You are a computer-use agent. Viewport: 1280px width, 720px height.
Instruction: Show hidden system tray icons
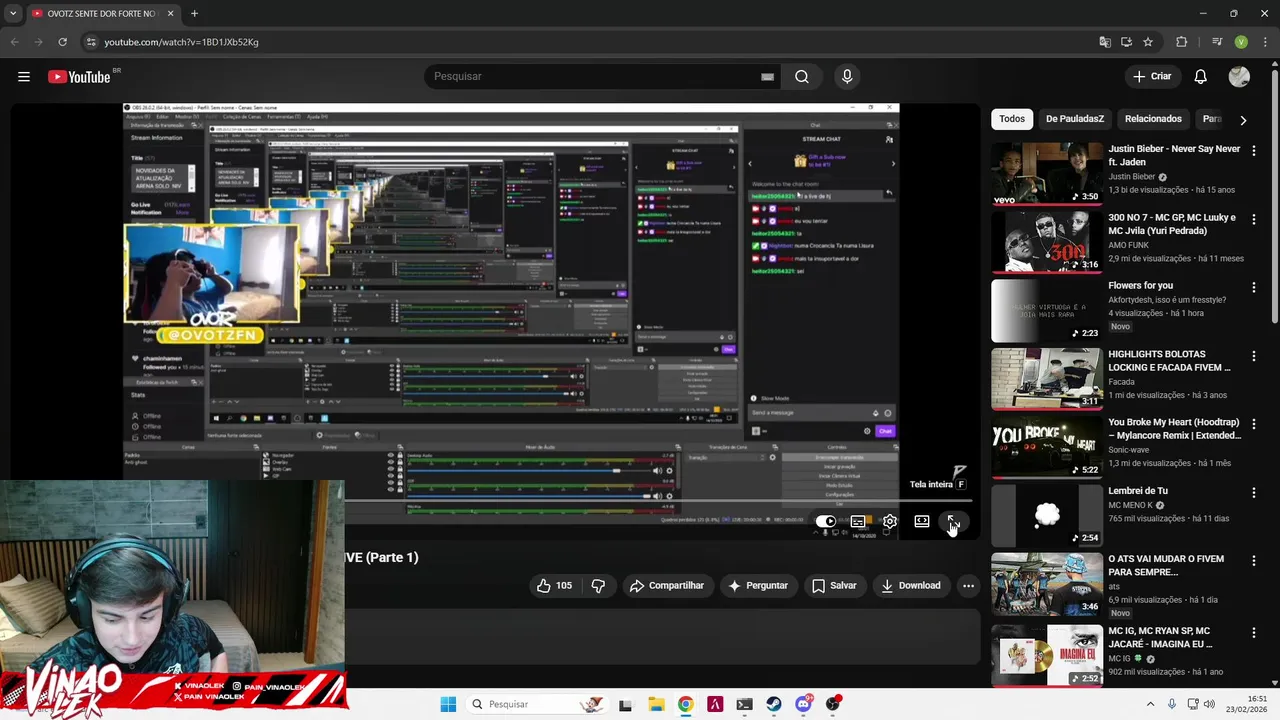1150,704
